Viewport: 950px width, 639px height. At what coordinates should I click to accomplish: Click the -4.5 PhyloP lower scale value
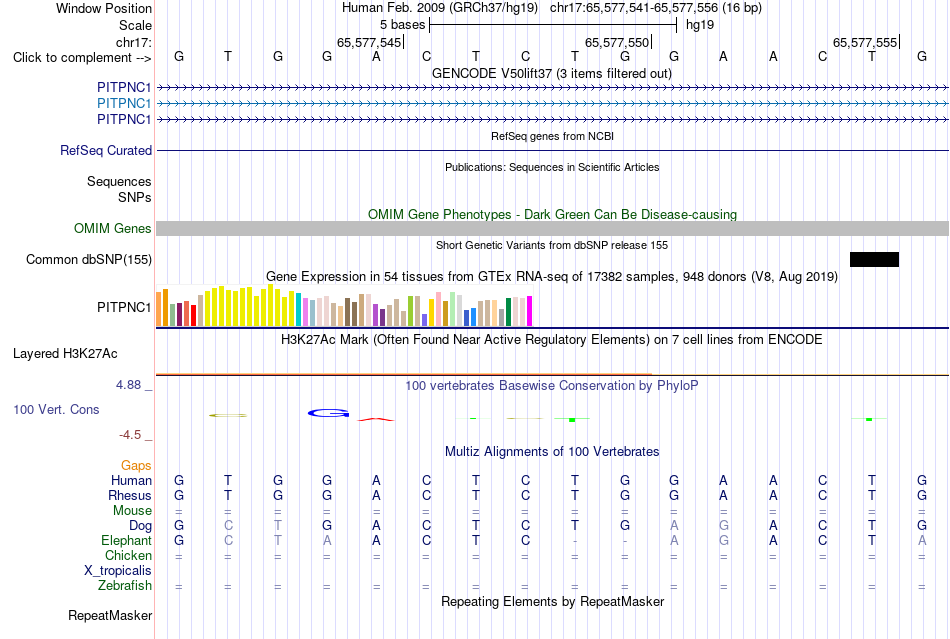coord(130,435)
